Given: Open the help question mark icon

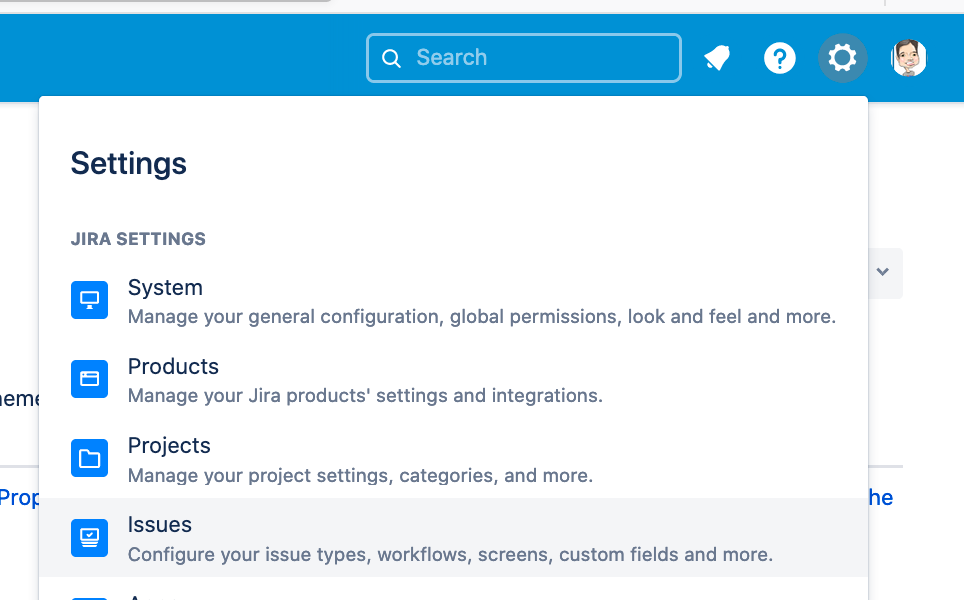Looking at the screenshot, I should tap(780, 58).
